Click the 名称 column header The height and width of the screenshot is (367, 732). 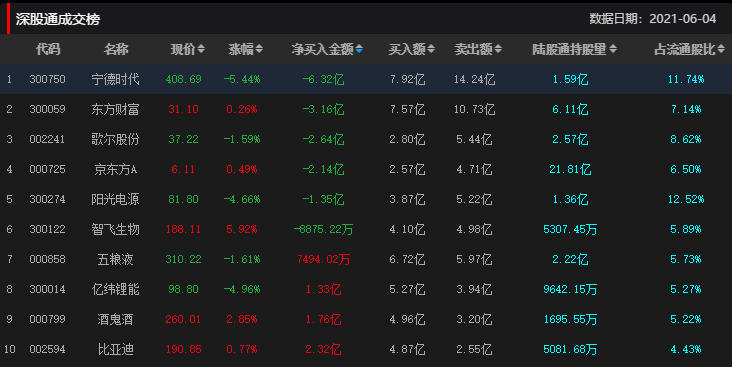pos(115,49)
